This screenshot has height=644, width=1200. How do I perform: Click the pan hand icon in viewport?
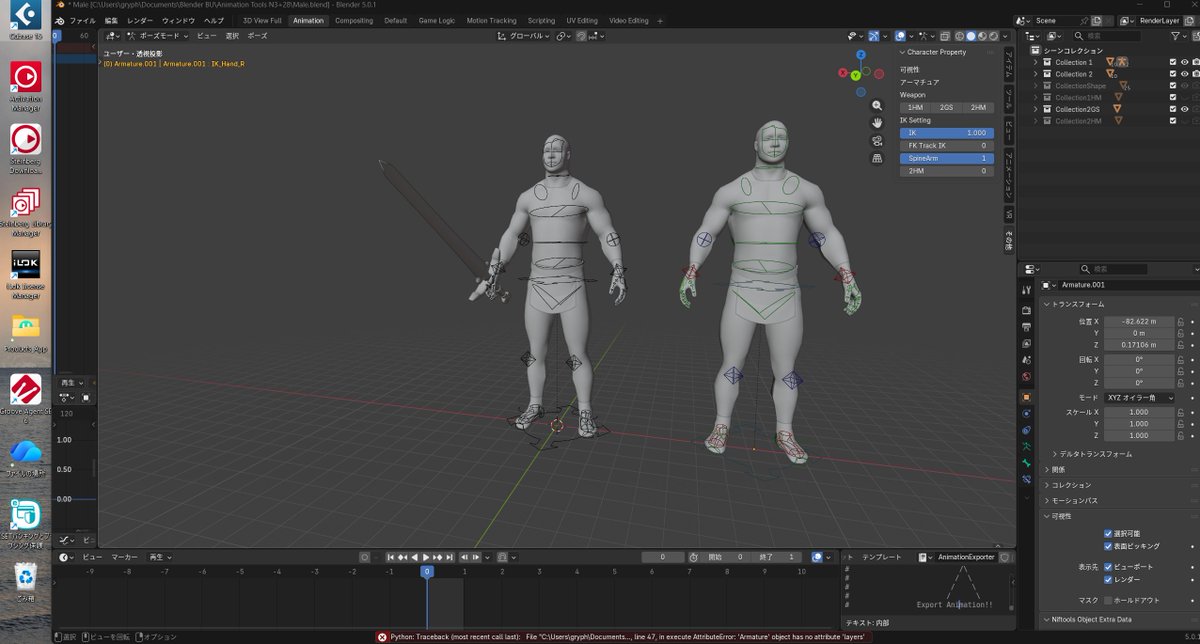[877, 123]
